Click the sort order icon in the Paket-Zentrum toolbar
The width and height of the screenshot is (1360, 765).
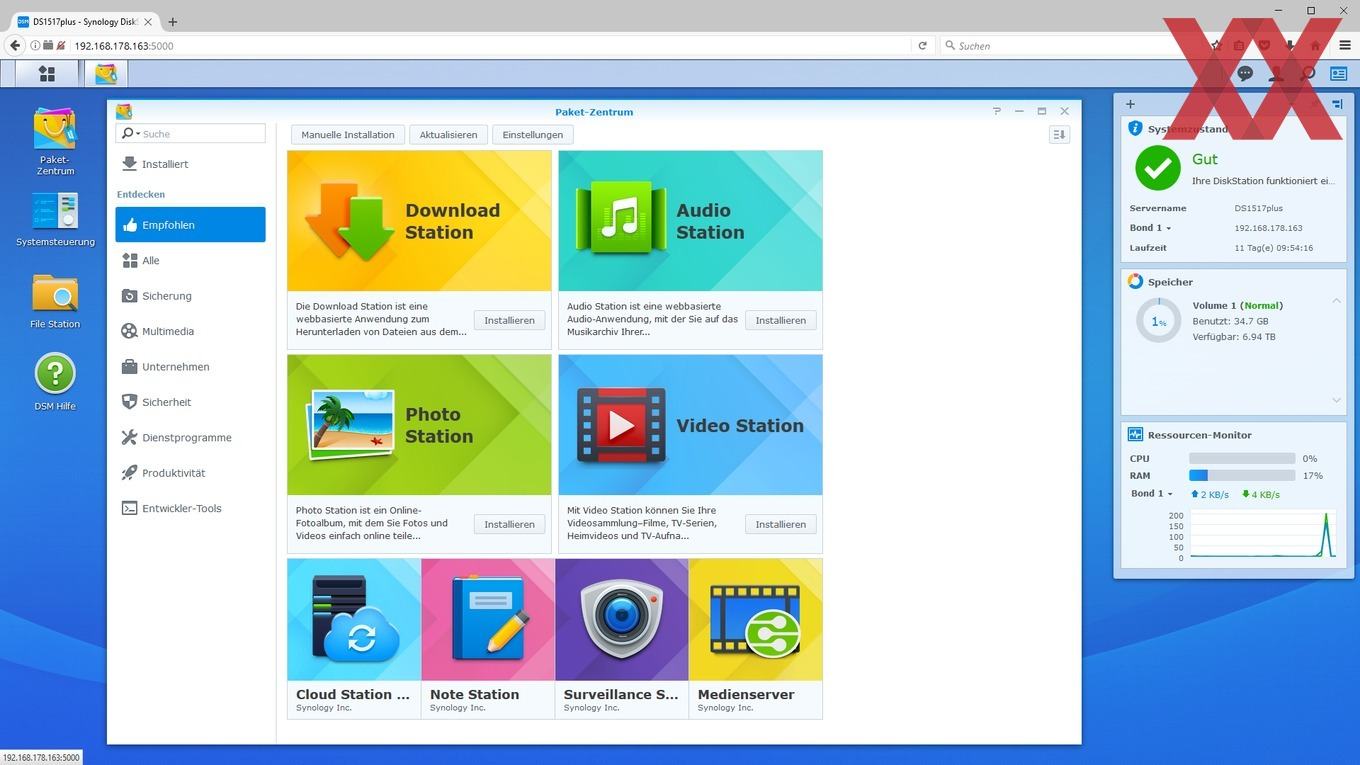[x=1060, y=134]
